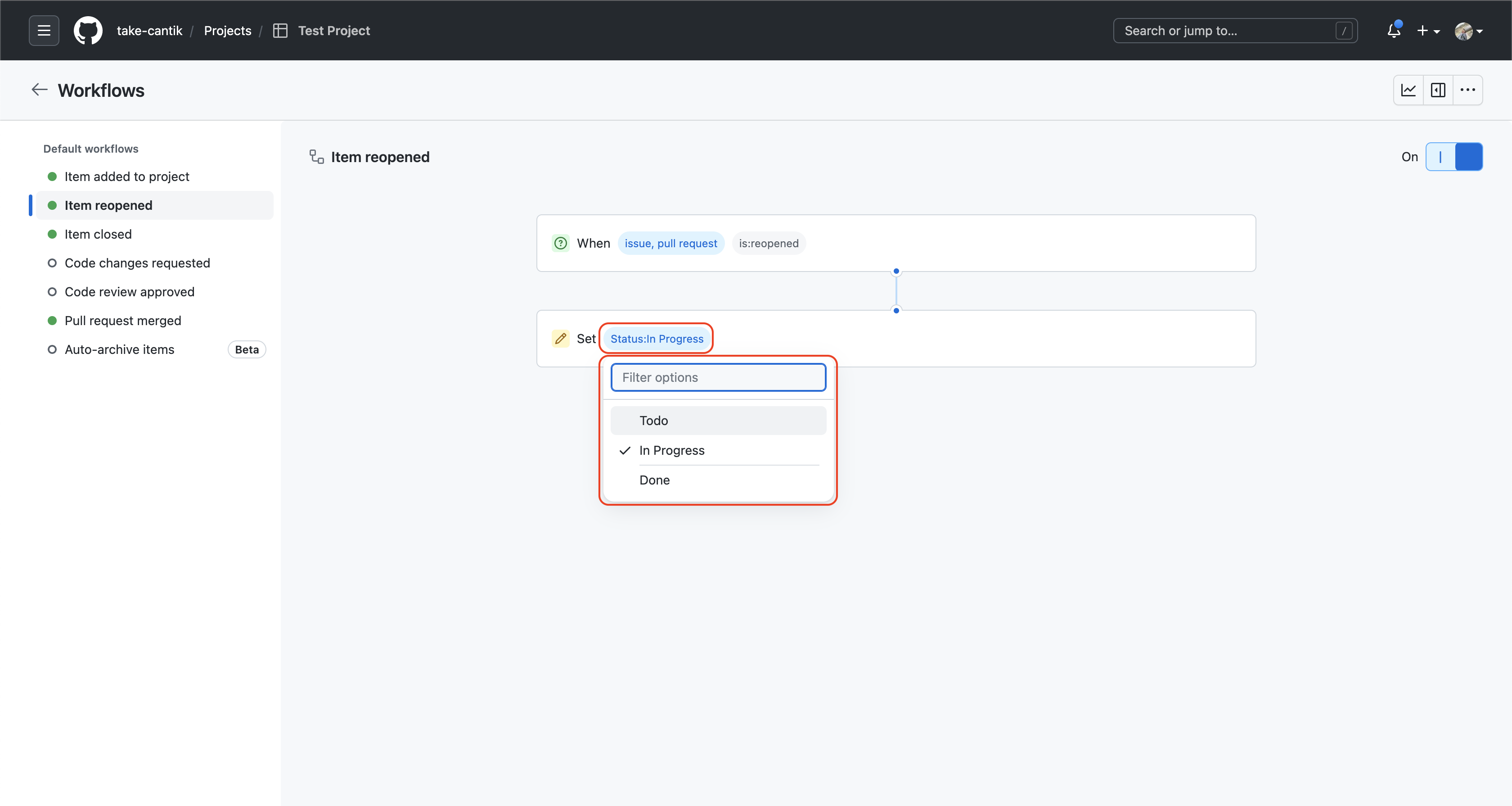Toggle the side panel layout icon
1512x806 pixels.
click(1438, 90)
